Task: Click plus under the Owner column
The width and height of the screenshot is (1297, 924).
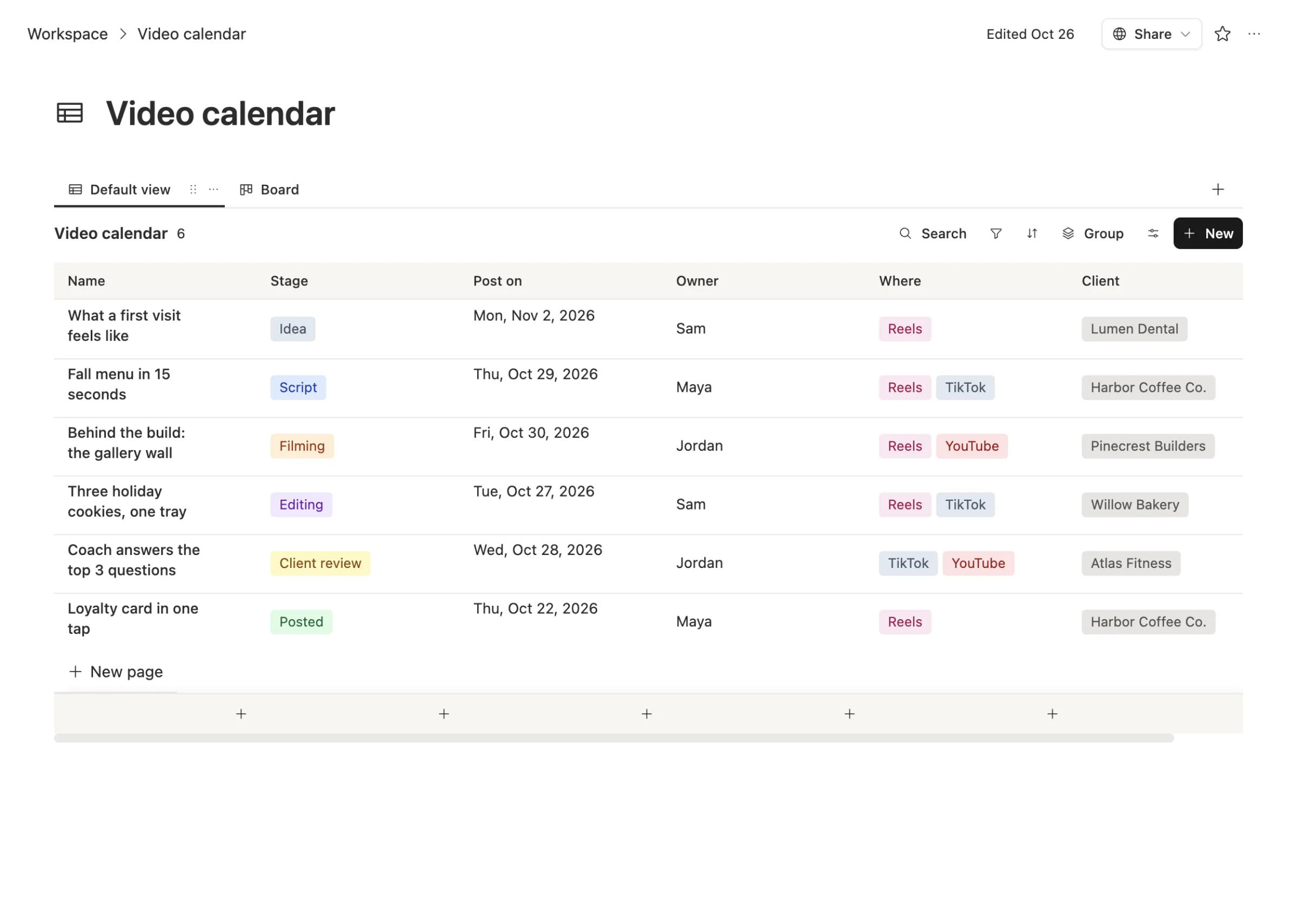Action: (850, 713)
